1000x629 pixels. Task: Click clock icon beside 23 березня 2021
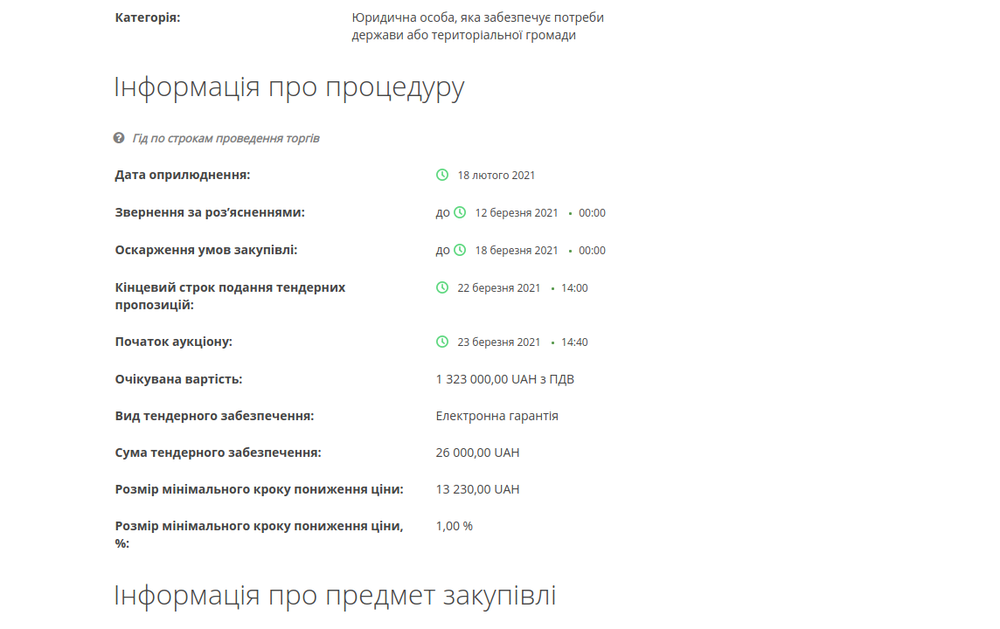442,342
